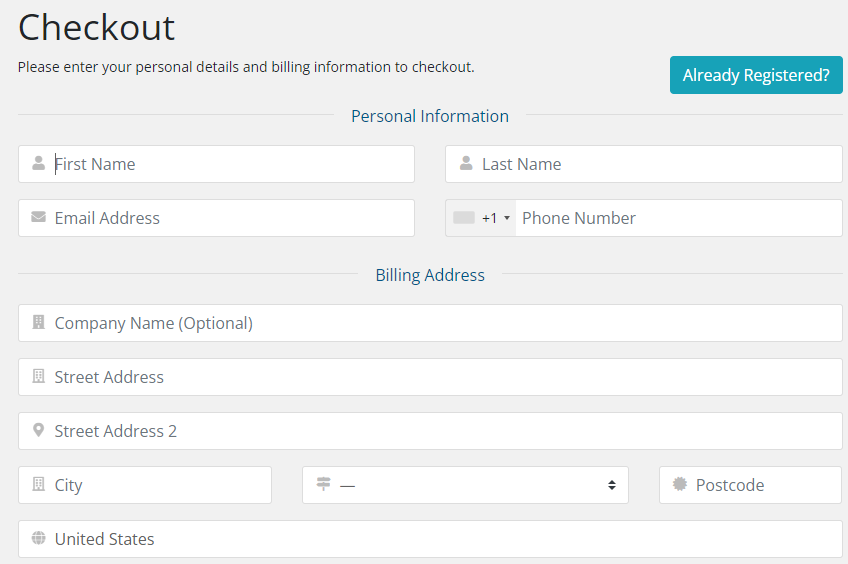Focus the First Name input field

pos(230,164)
